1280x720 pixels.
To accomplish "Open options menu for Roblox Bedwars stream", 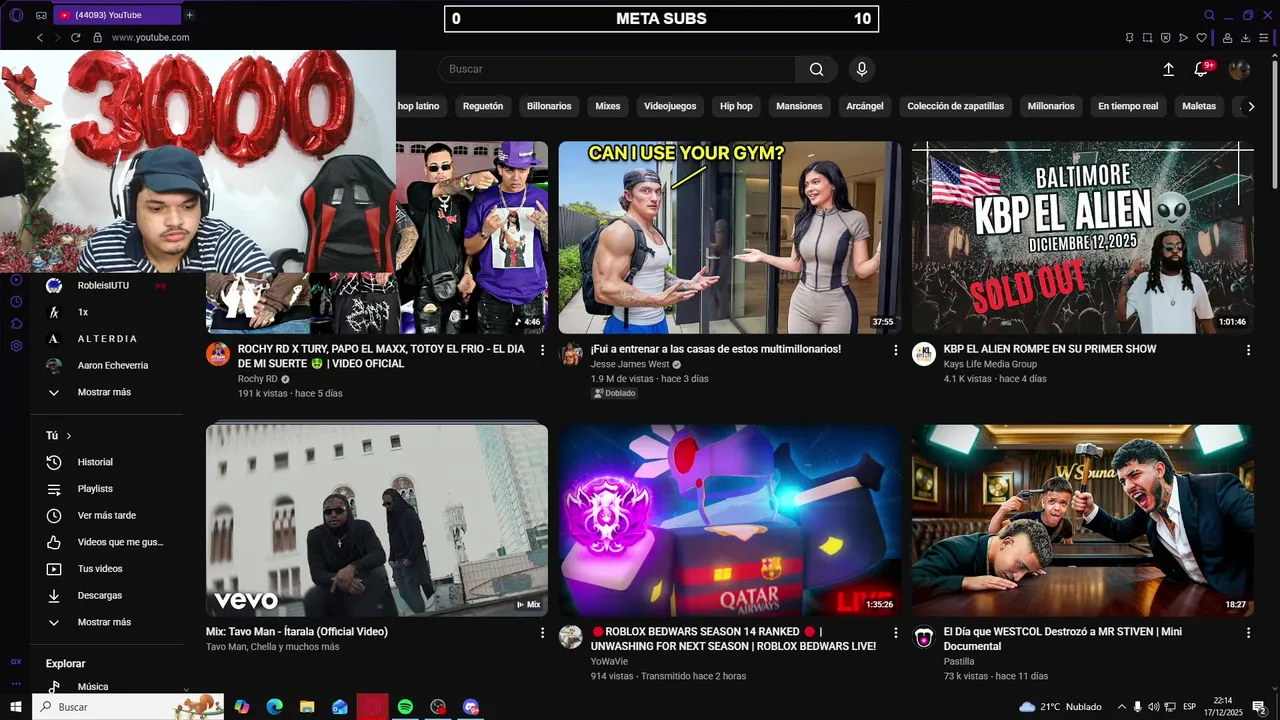I will pos(896,633).
